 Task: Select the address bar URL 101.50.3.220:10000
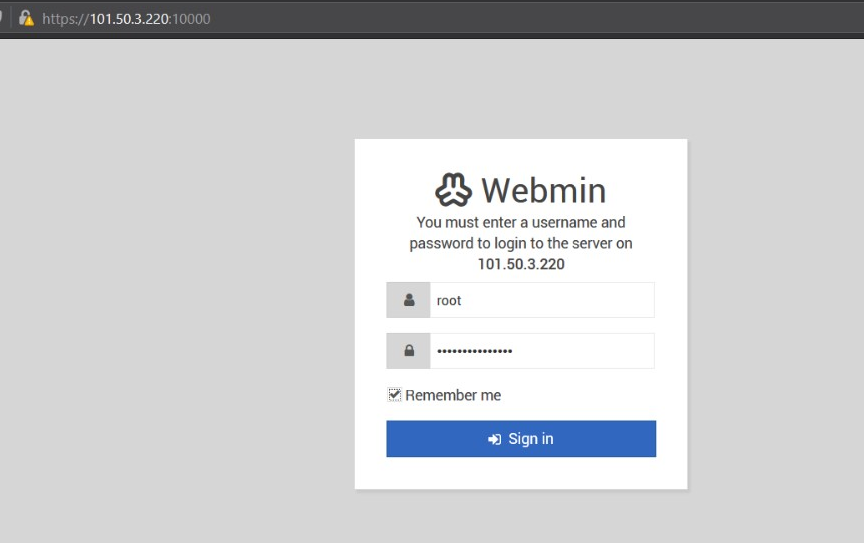(x=126, y=19)
